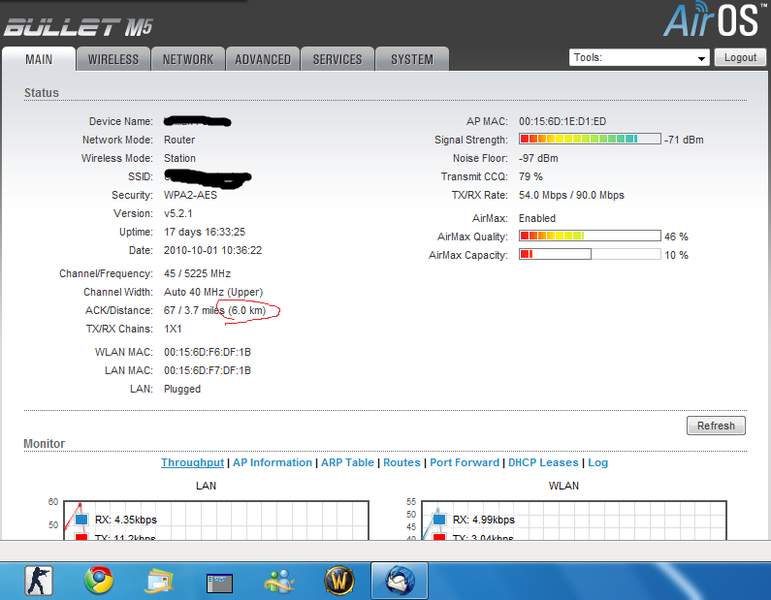
Task: Click the WLAN MAC address value
Action: coord(208,352)
